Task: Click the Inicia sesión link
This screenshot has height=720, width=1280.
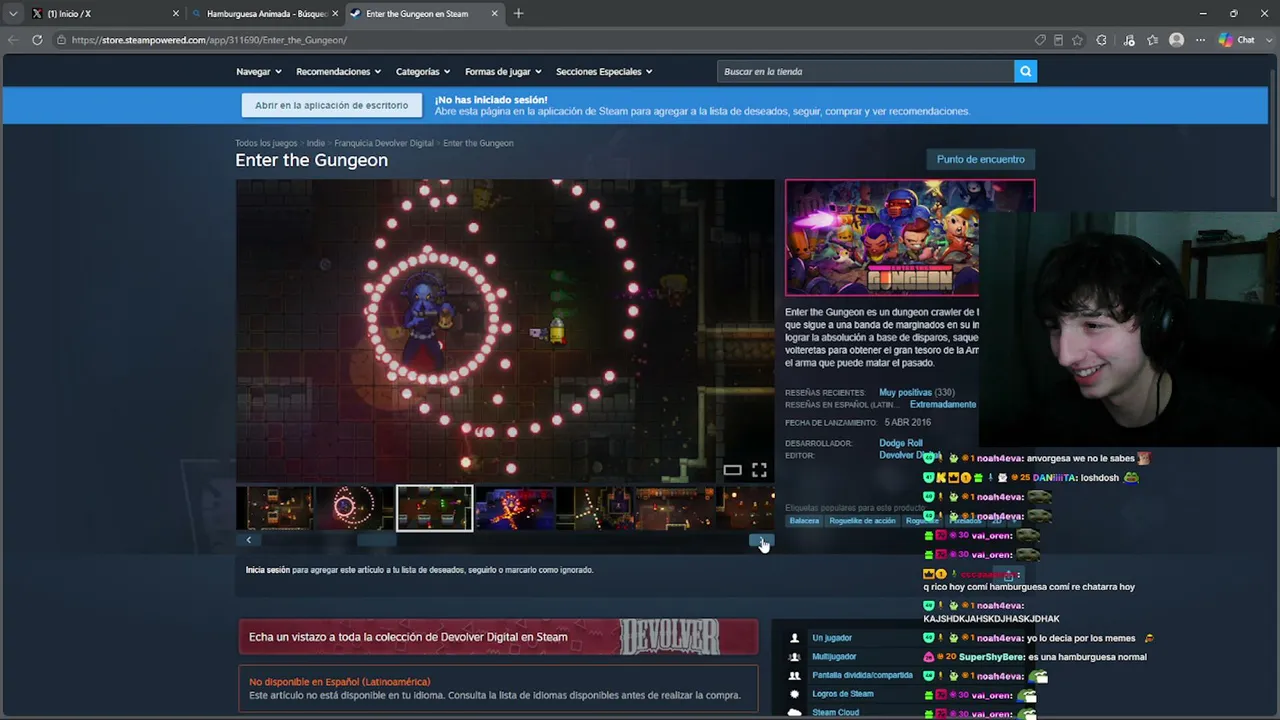Action: [268, 570]
